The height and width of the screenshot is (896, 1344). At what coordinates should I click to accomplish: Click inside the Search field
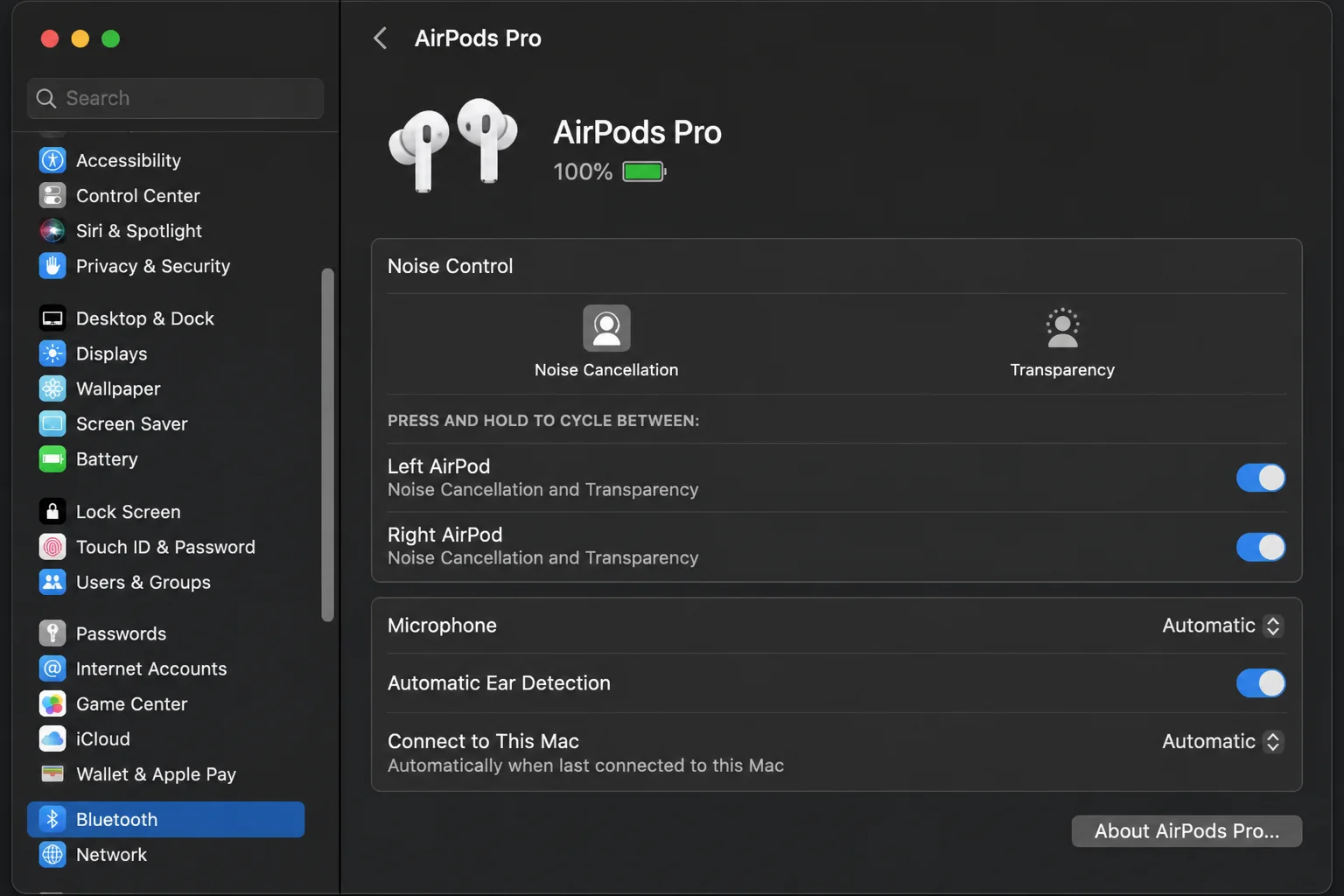point(175,98)
